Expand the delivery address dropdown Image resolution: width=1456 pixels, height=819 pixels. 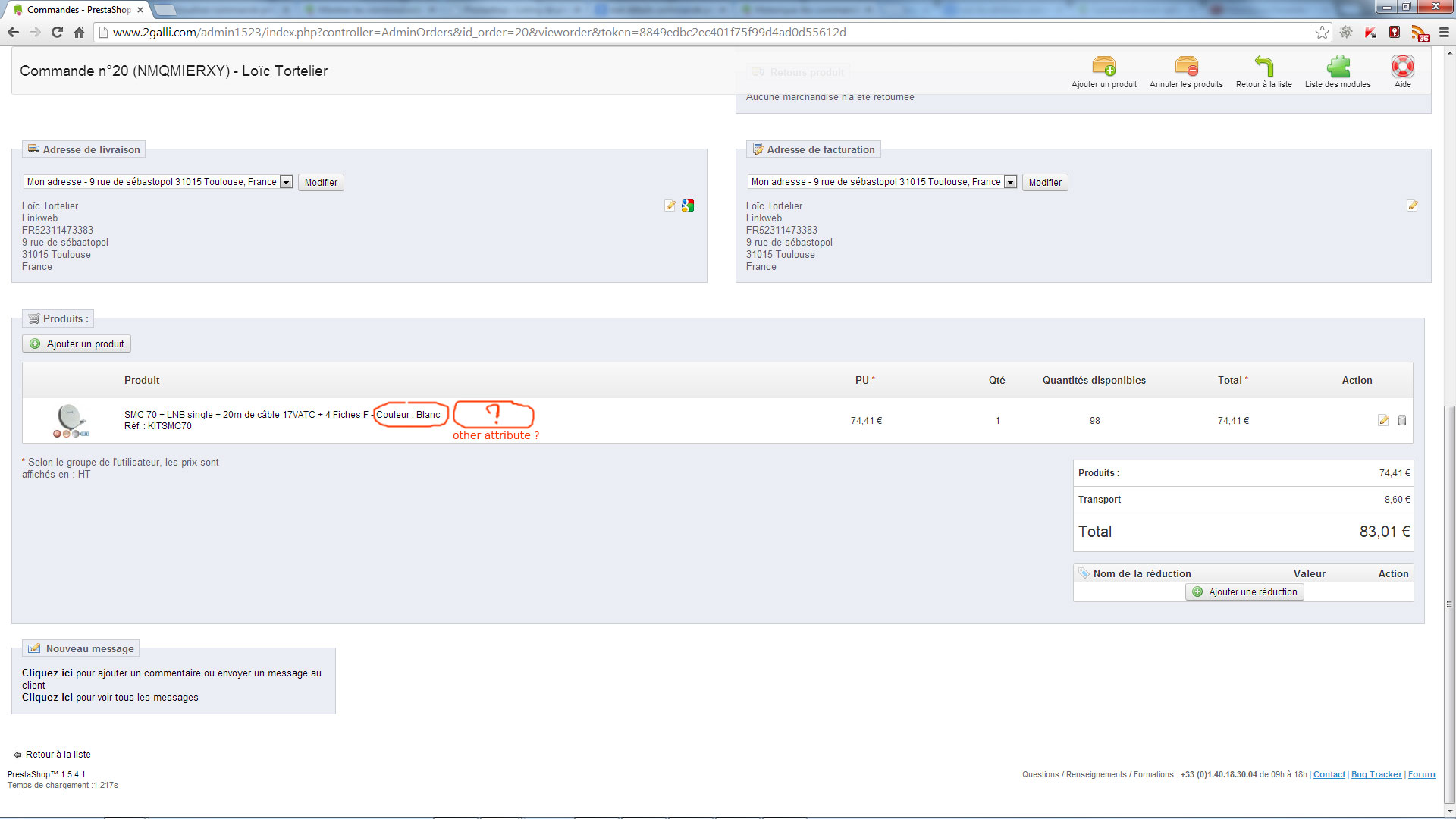point(286,182)
